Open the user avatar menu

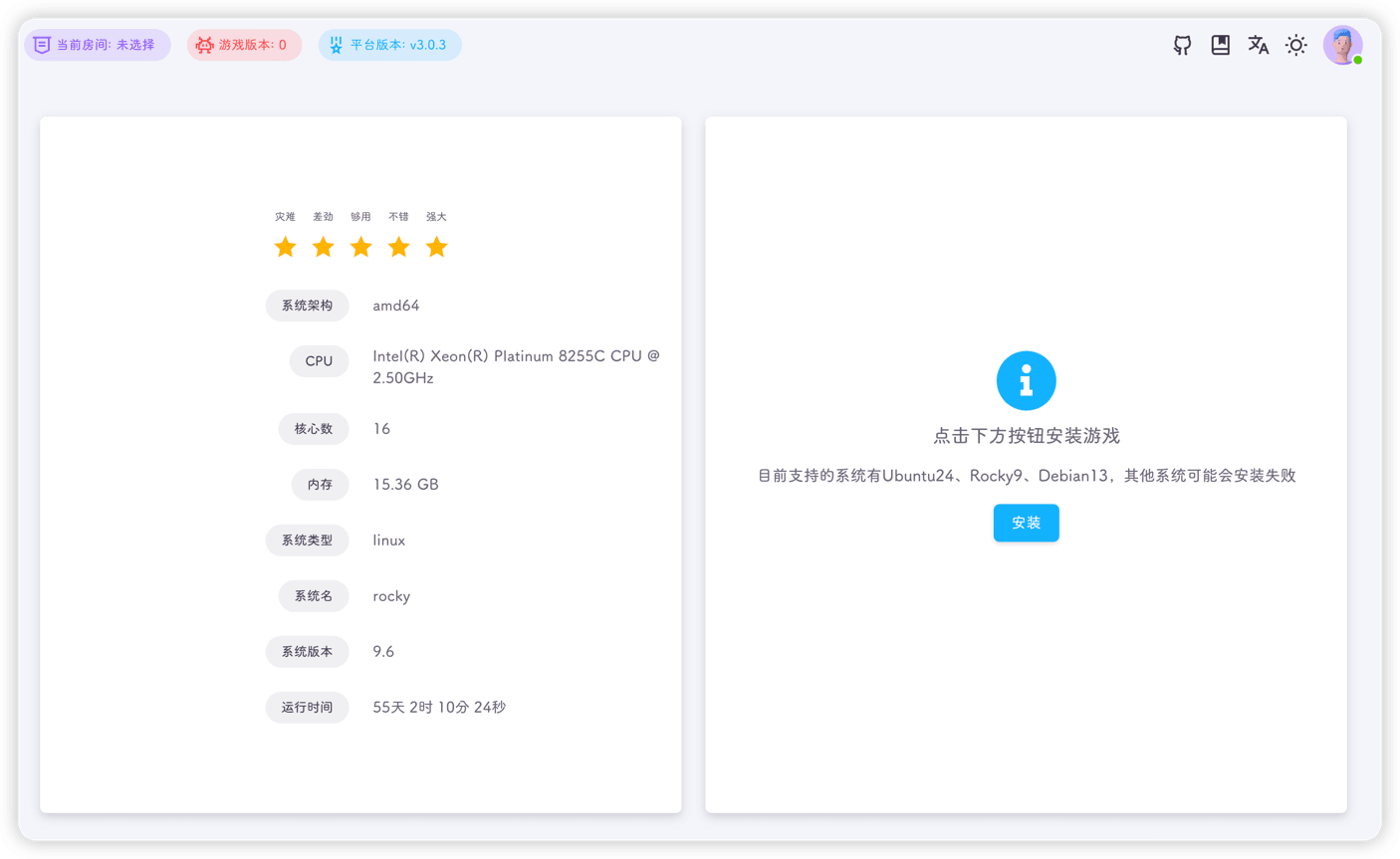click(x=1343, y=44)
